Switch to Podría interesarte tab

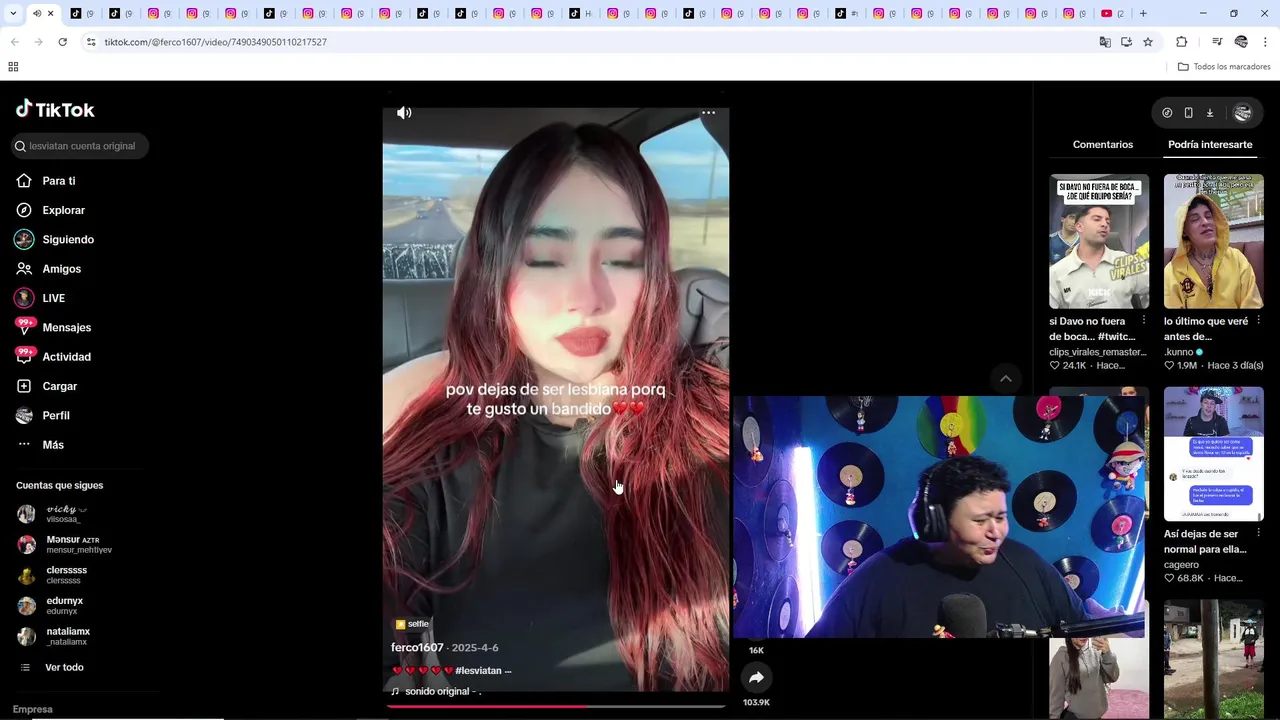(x=1210, y=145)
